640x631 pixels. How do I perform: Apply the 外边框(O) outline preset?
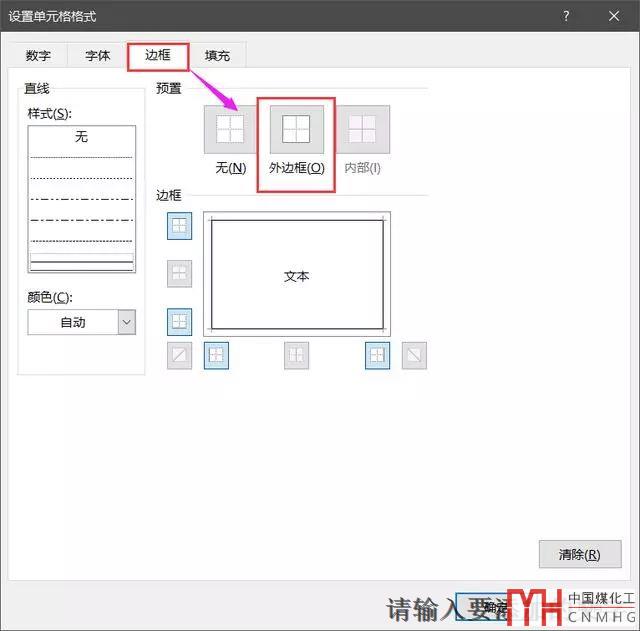tap(296, 129)
